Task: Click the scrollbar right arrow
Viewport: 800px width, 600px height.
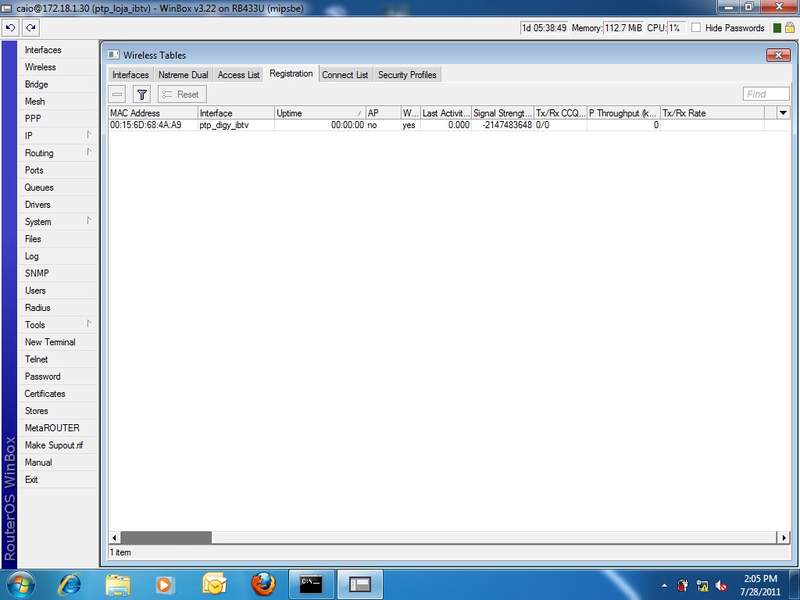Action: pyautogui.click(x=784, y=537)
